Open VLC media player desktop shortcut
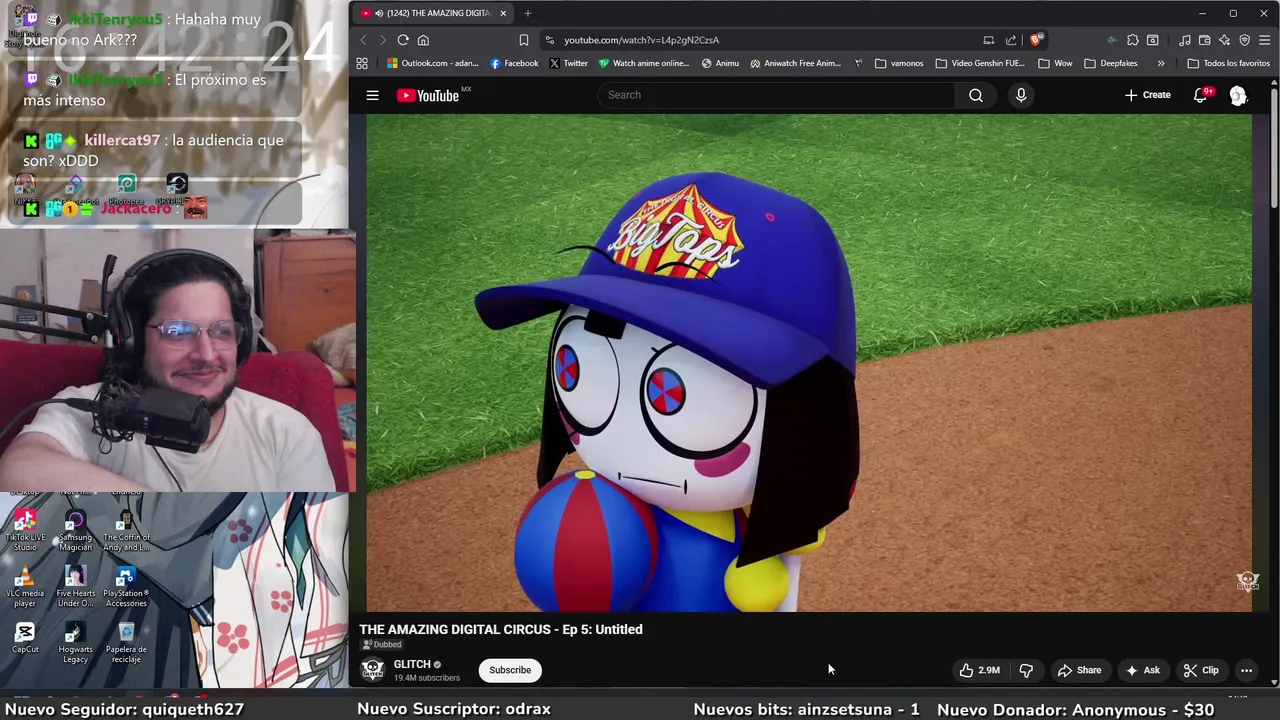This screenshot has width=1280, height=720. coord(25,587)
